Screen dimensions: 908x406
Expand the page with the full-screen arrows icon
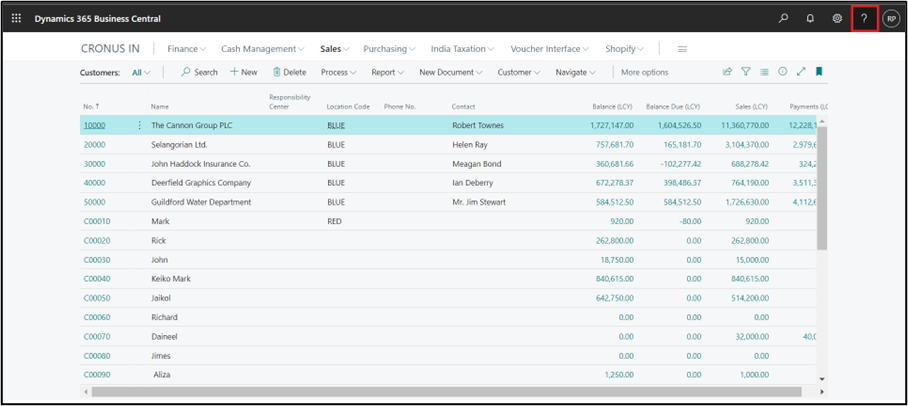801,72
